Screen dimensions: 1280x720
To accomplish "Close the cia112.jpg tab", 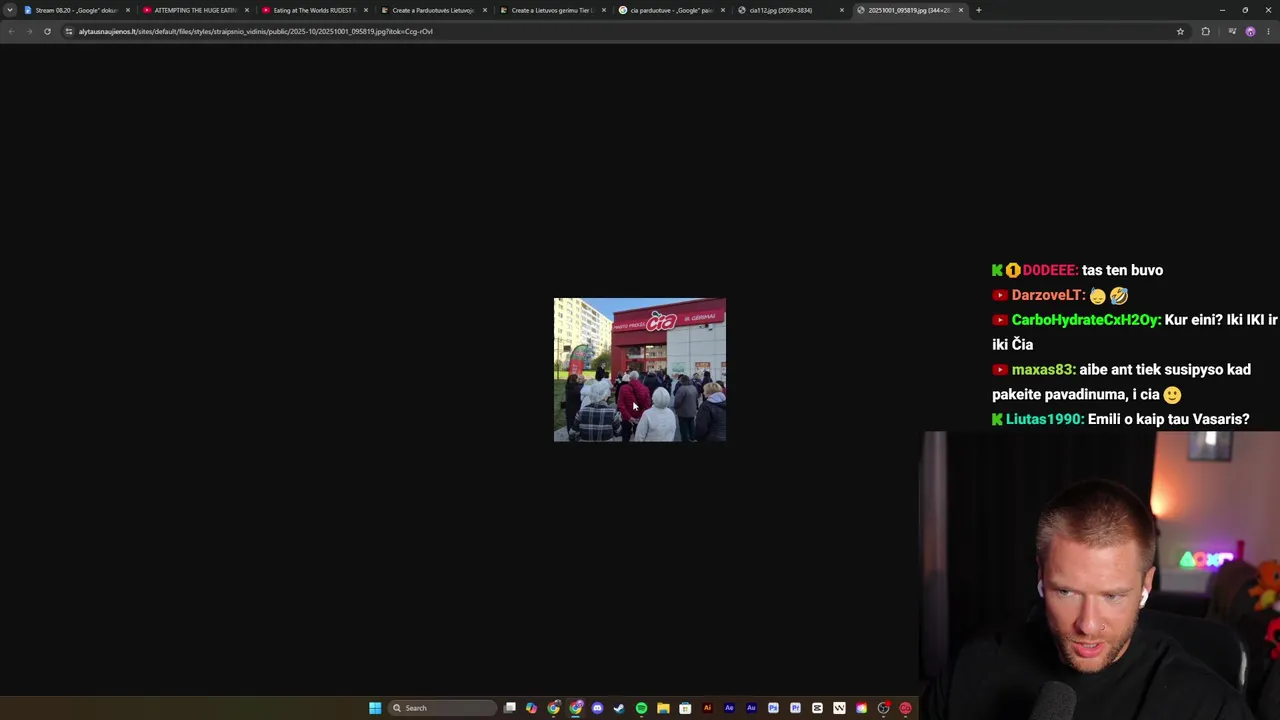I will (x=842, y=10).
